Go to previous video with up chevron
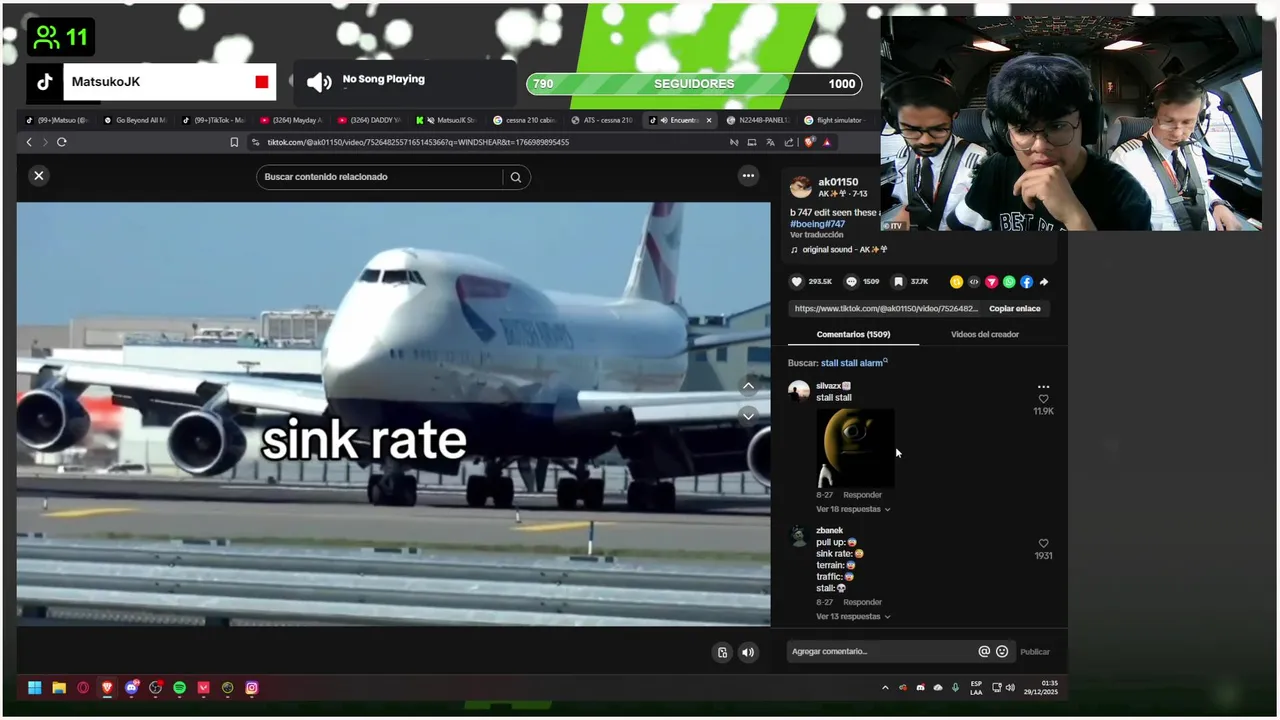The width and height of the screenshot is (1280, 720). coord(748,386)
